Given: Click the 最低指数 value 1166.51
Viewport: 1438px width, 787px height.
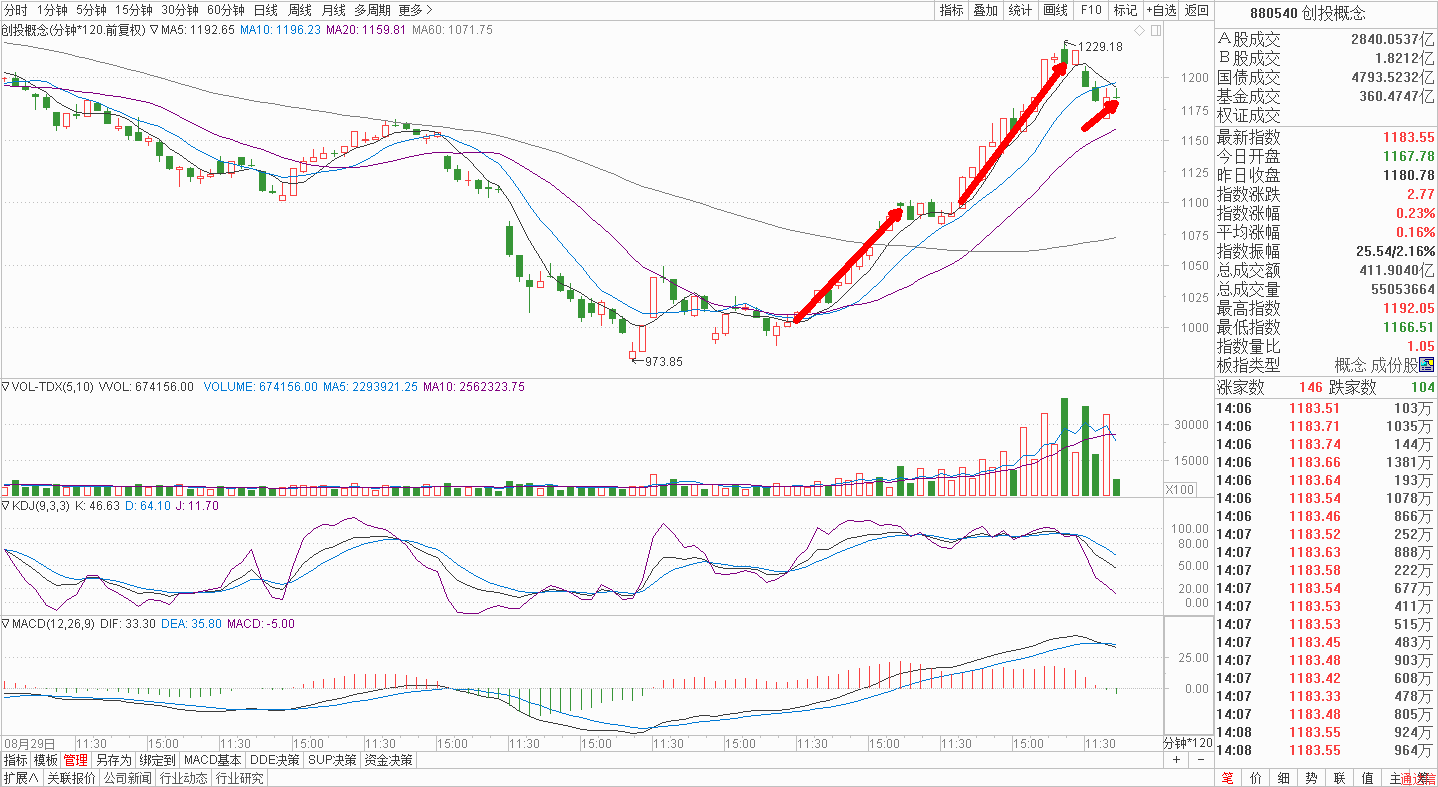Looking at the screenshot, I should (x=1409, y=327).
